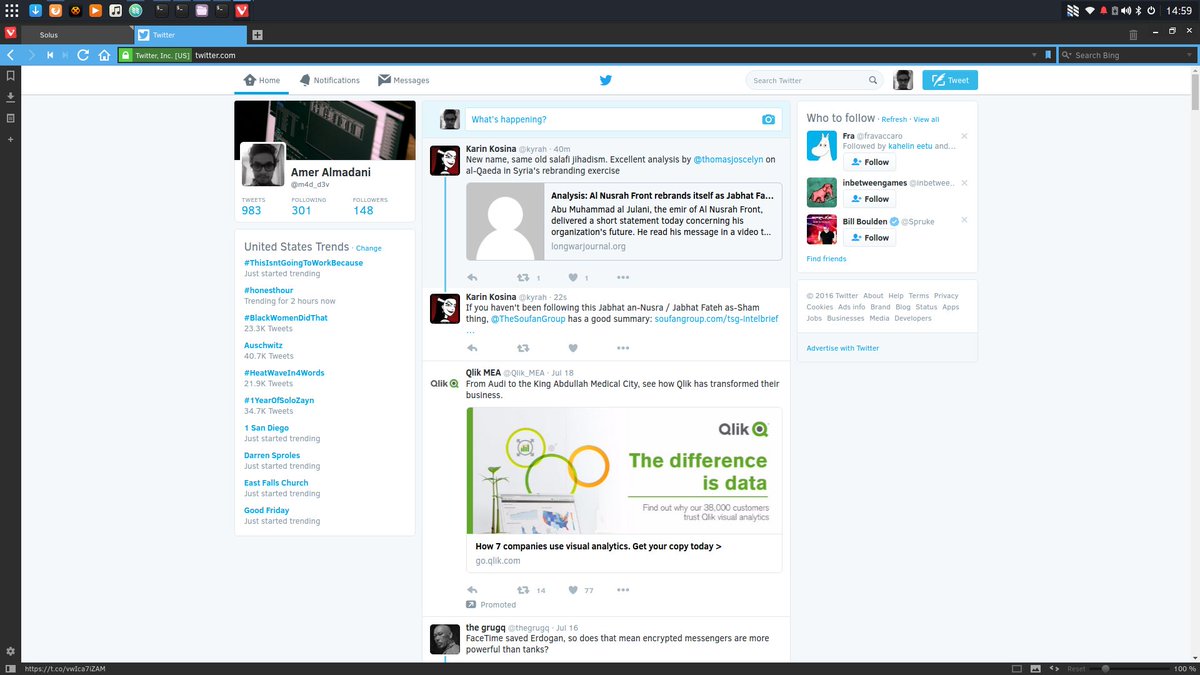Refresh Who to follow suggestions
1200x675 pixels.
pos(894,120)
